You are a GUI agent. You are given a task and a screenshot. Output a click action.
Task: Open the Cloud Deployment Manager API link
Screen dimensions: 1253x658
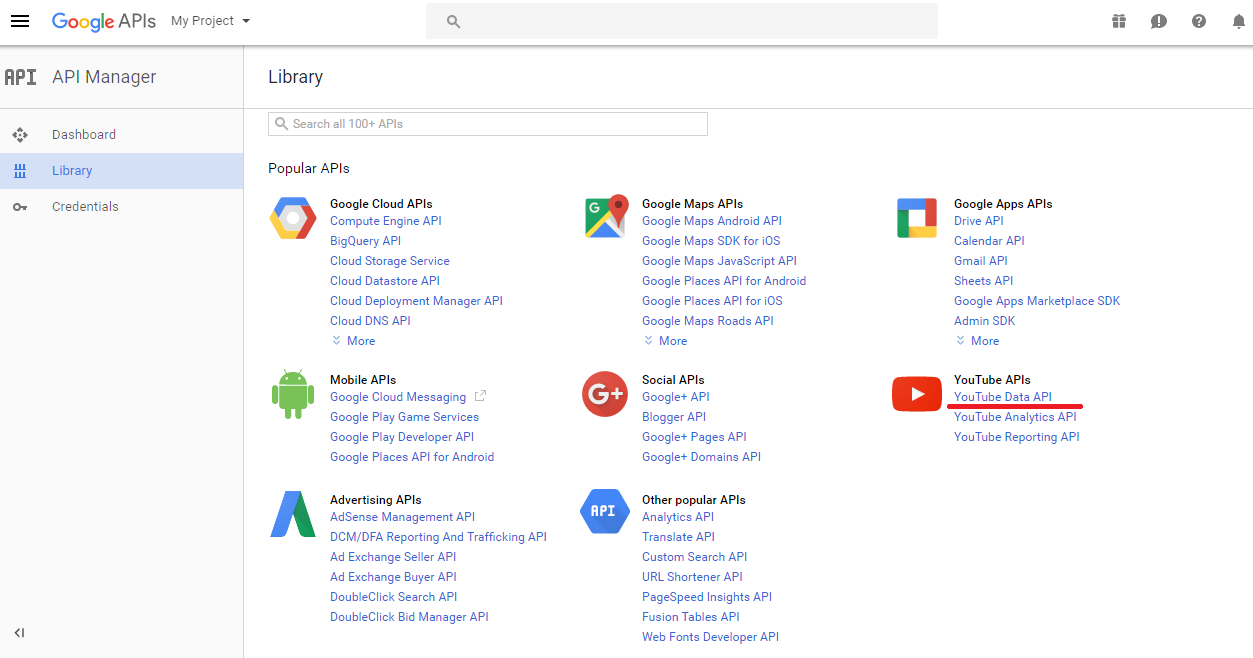click(x=417, y=301)
